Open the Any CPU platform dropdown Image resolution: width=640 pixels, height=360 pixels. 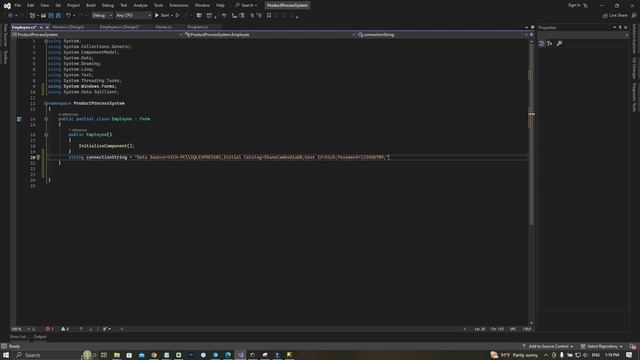click(x=133, y=16)
